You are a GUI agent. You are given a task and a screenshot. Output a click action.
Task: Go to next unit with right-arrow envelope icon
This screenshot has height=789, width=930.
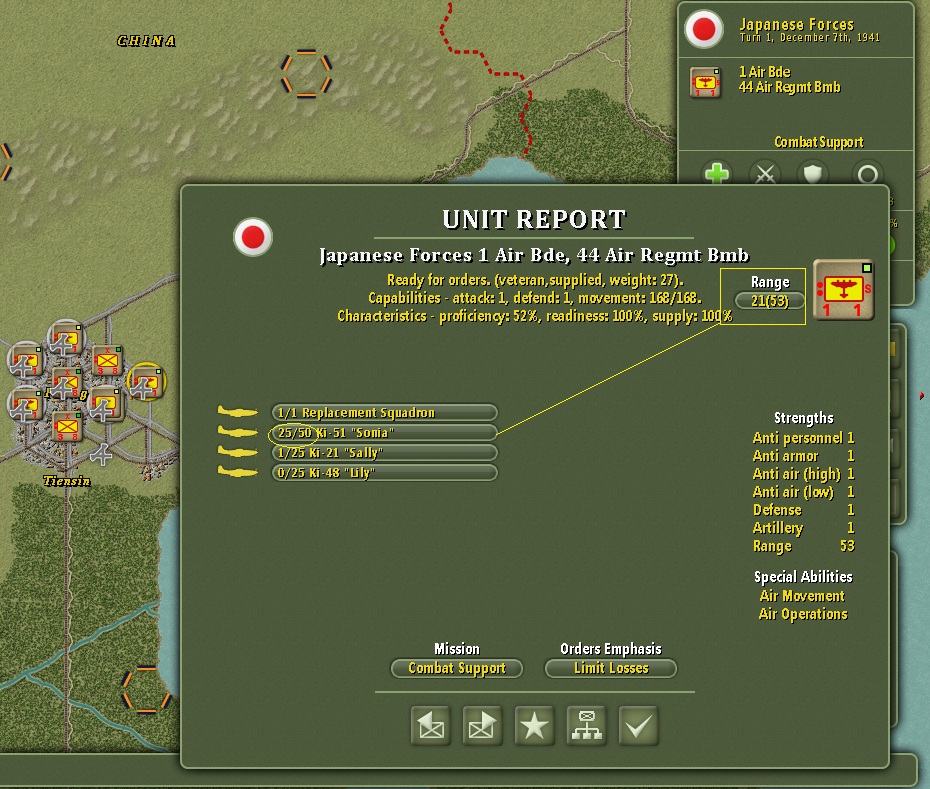pos(482,725)
